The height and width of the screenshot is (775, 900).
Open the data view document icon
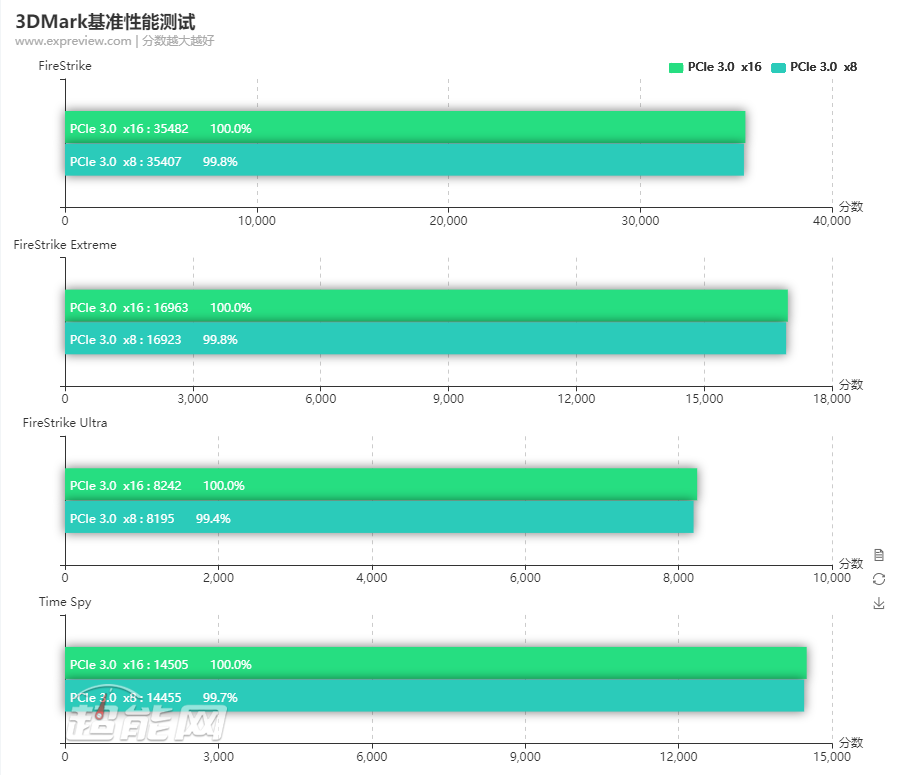pyautogui.click(x=879, y=555)
